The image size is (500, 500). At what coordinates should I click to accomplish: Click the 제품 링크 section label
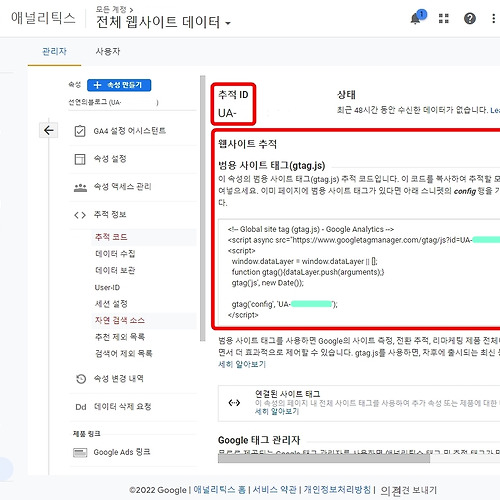pyautogui.click(x=87, y=434)
